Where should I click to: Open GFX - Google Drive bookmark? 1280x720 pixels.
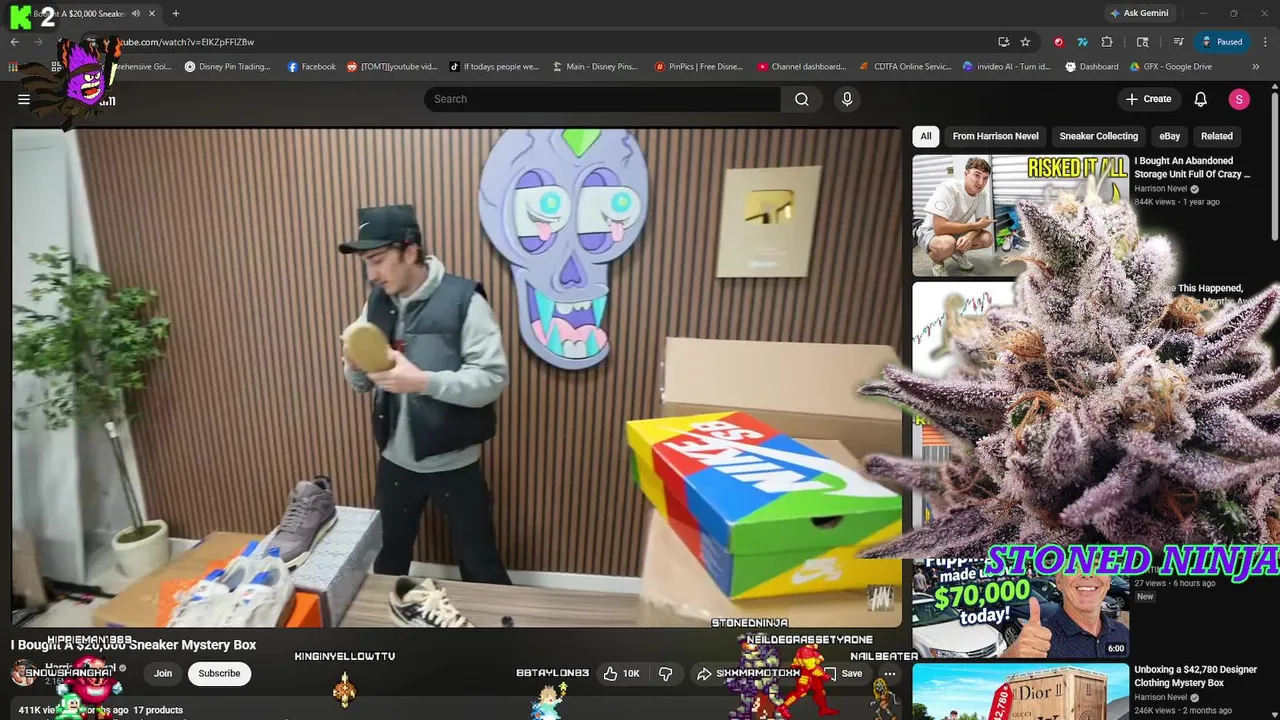pos(1171,67)
